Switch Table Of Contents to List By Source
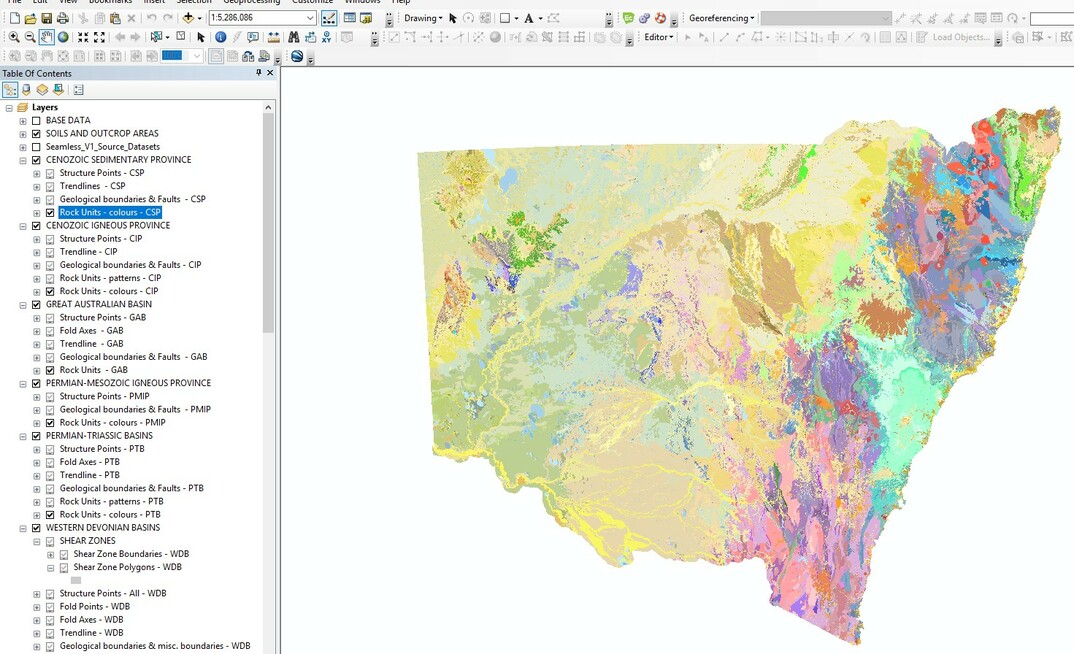Viewport: 1074px width, 654px height. coord(25,90)
